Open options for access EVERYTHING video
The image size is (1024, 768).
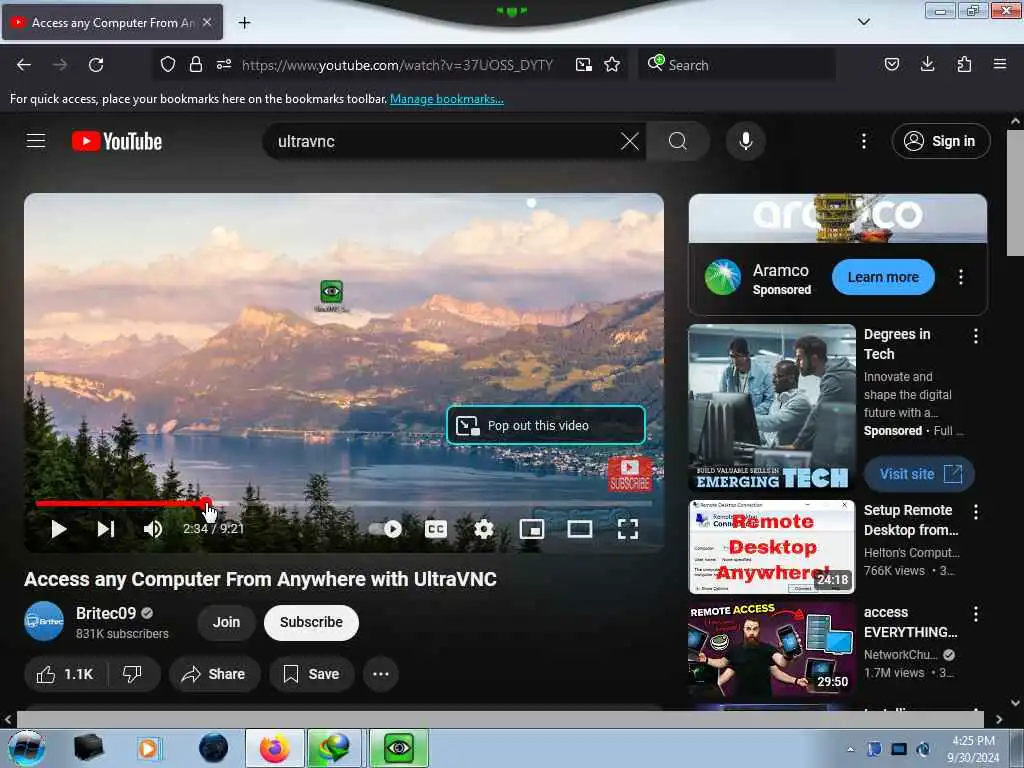tap(976, 613)
